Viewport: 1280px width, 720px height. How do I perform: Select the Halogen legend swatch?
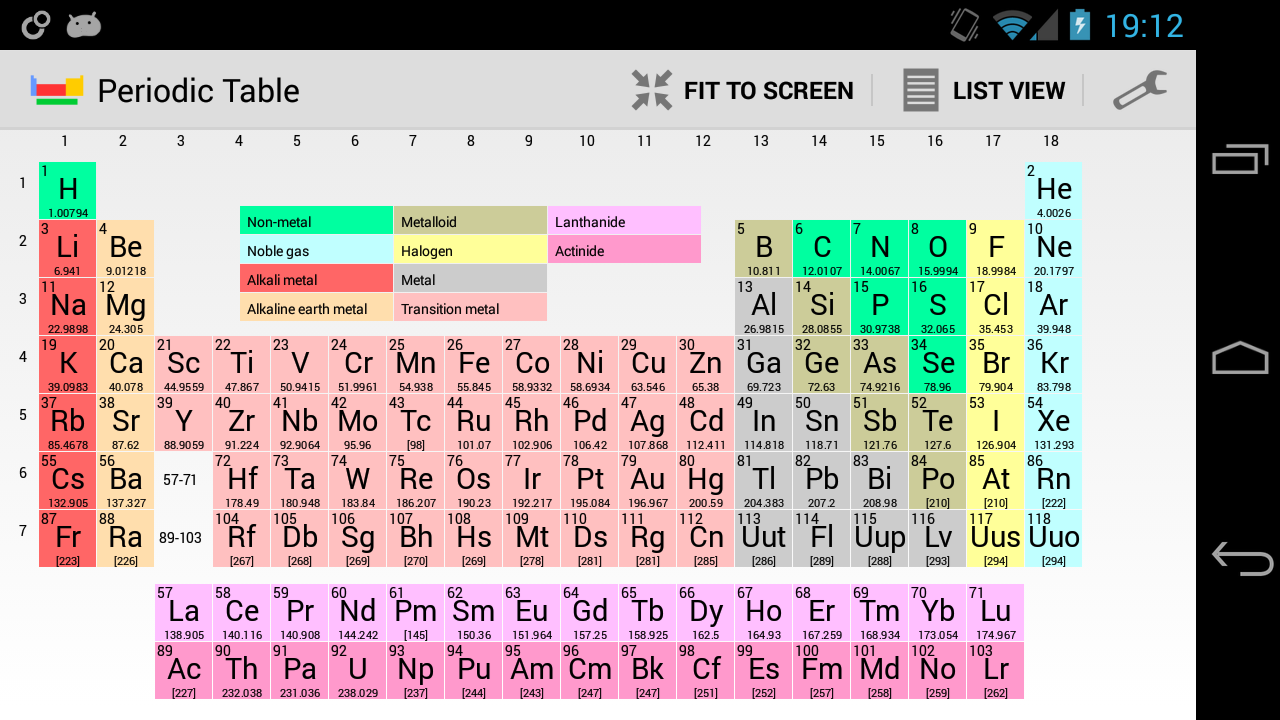point(470,251)
